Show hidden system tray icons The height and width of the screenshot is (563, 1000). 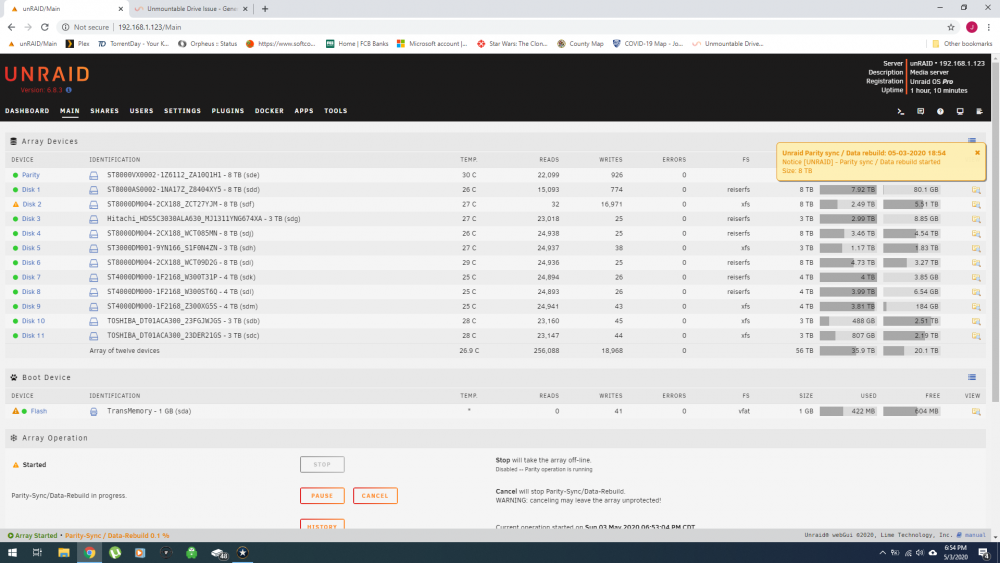883,553
